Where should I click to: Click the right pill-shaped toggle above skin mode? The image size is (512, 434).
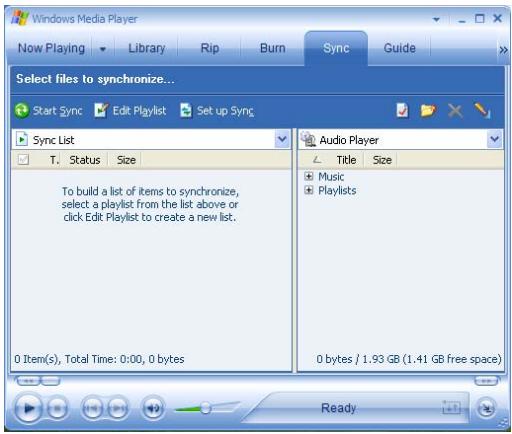tap(486, 380)
